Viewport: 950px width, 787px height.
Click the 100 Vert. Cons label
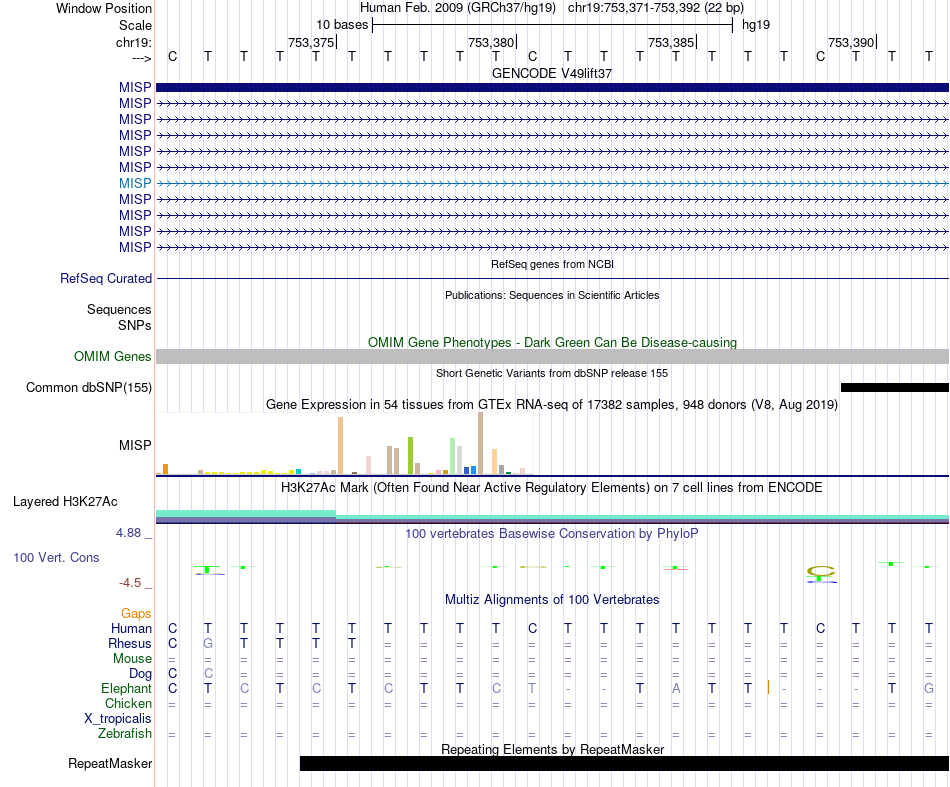[56, 557]
